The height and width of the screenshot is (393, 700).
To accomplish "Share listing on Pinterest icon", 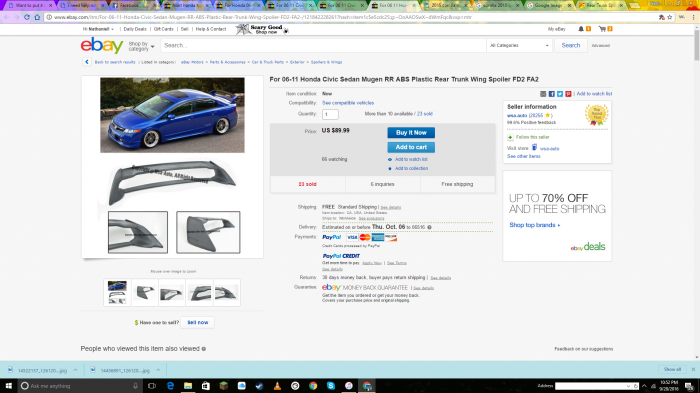I will (568, 94).
